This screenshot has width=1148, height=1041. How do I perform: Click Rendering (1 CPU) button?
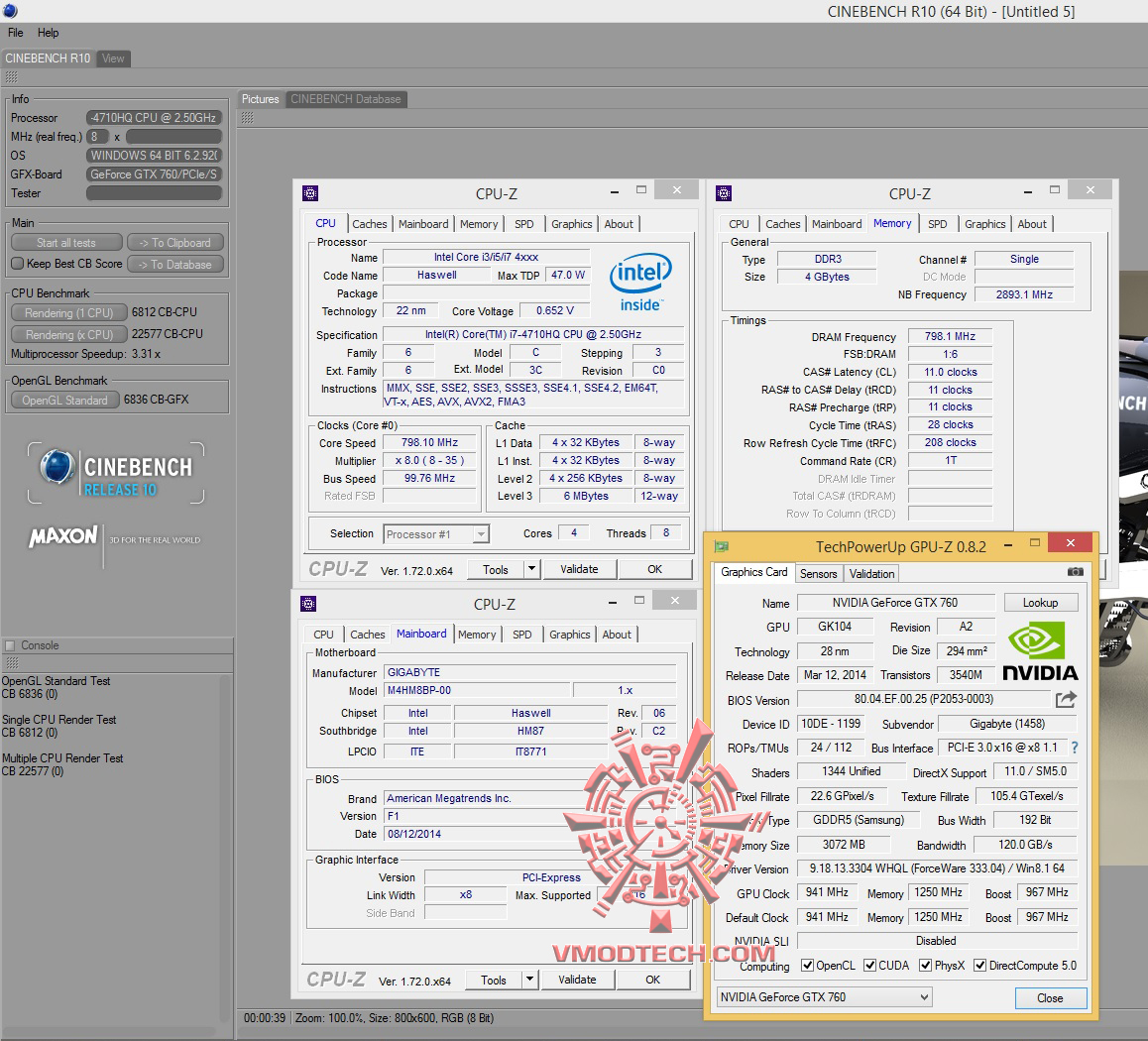coord(68,312)
